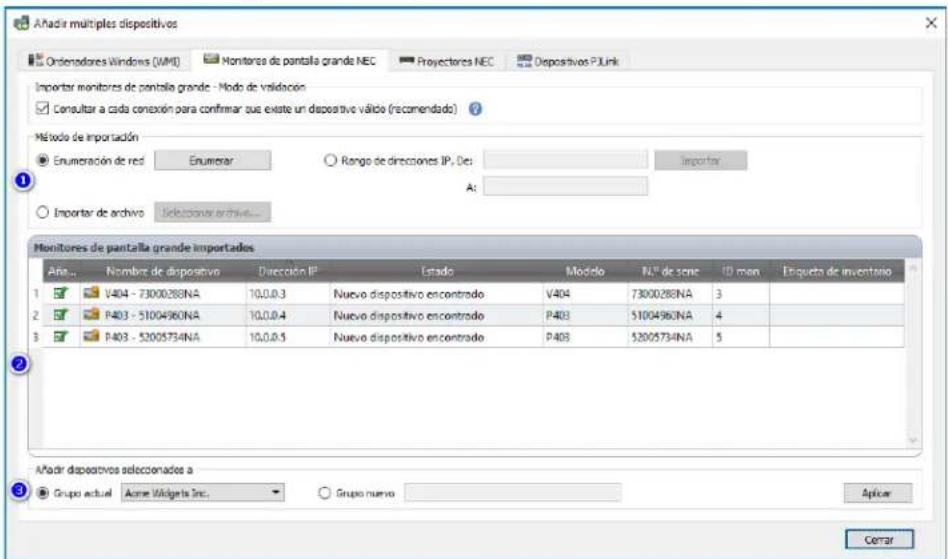Click the ID mon column header

tap(741, 271)
